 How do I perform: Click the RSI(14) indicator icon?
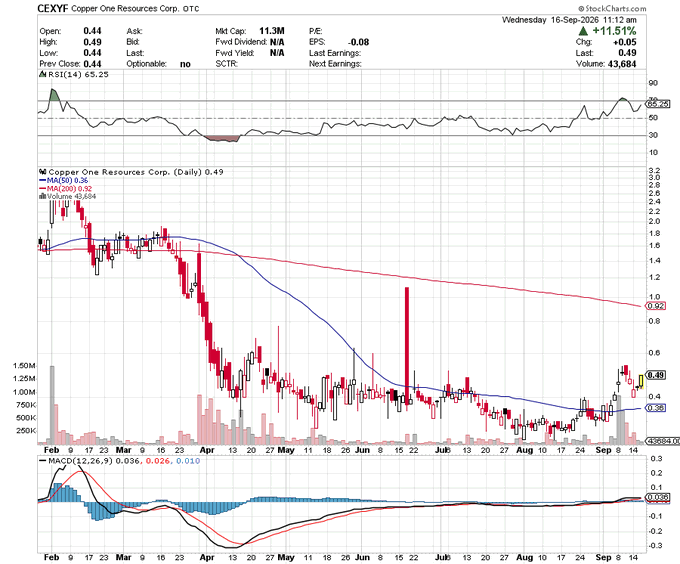(42, 75)
